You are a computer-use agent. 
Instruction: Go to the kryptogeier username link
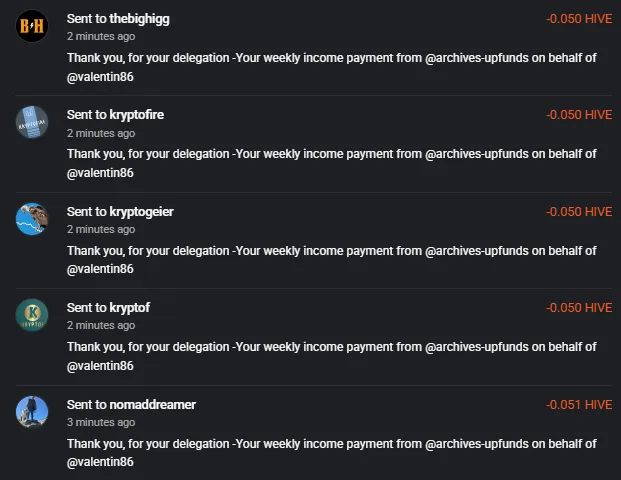point(141,212)
